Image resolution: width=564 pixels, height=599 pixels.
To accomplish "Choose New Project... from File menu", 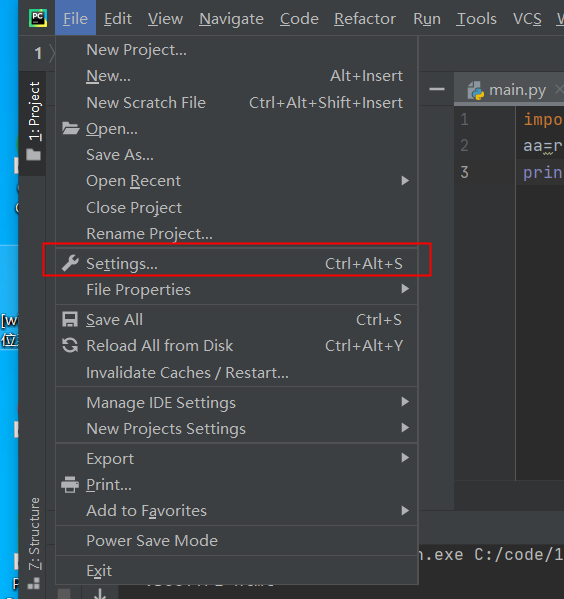I will click(237, 50).
